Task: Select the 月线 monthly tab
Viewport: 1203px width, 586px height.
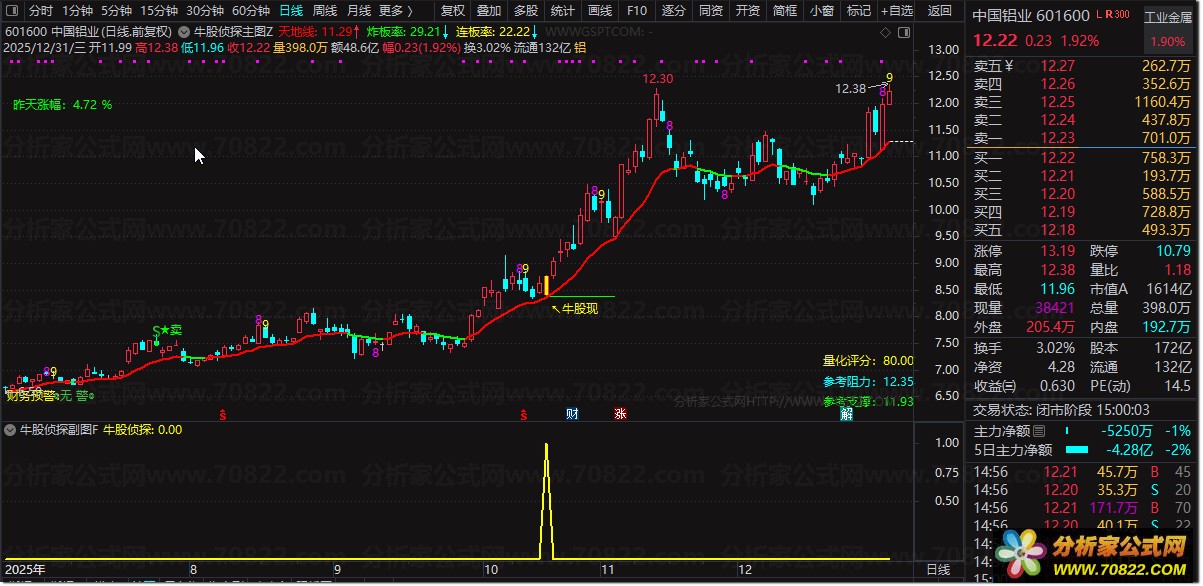Action: coord(359,11)
